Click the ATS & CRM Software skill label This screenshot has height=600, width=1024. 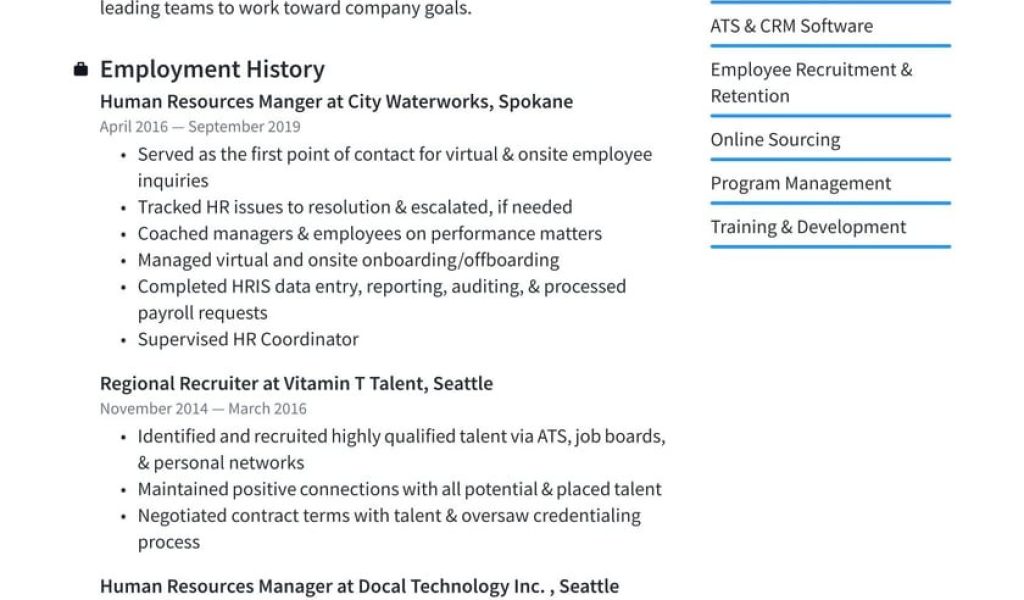point(791,26)
